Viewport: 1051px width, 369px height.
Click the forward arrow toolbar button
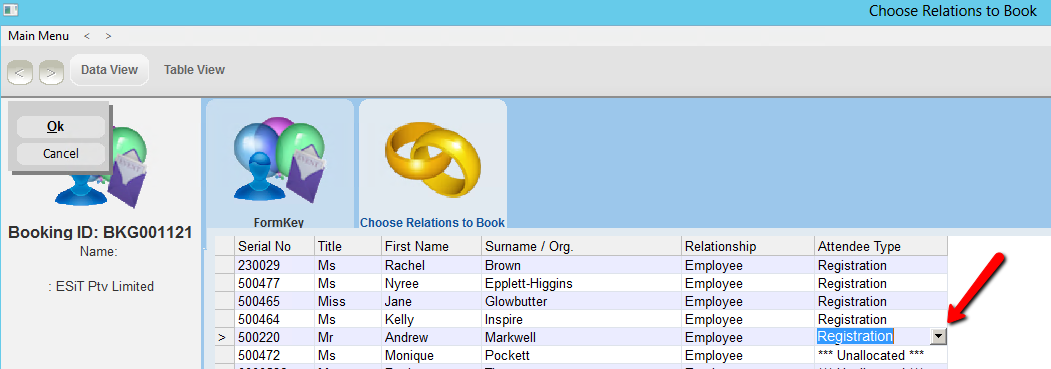click(52, 73)
